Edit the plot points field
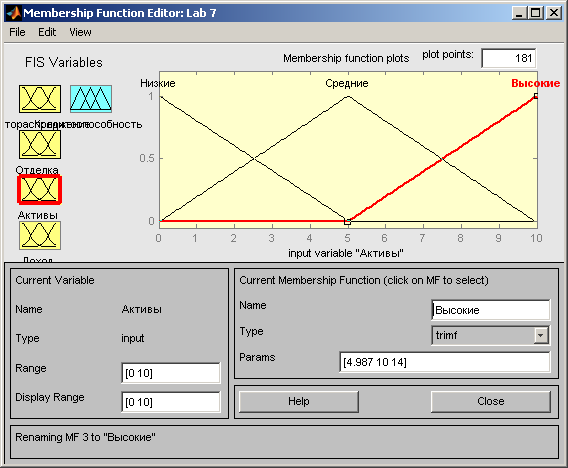 509,58
